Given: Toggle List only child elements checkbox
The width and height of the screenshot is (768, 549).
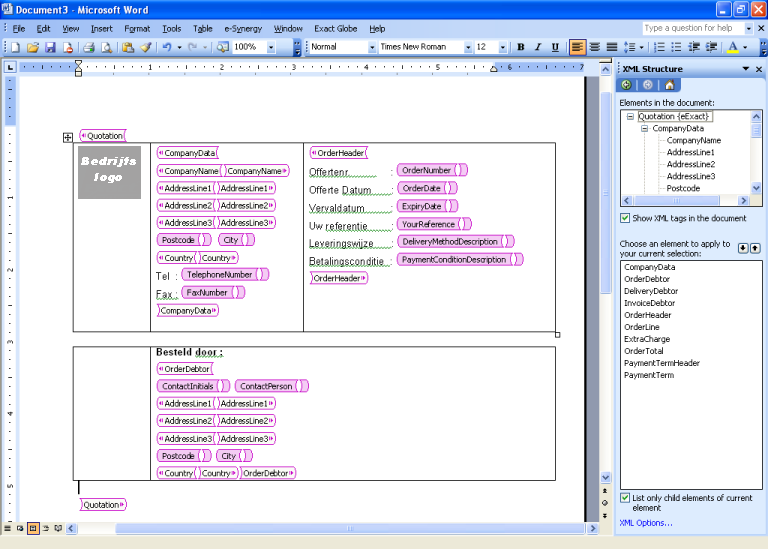Looking at the screenshot, I should point(625,497).
